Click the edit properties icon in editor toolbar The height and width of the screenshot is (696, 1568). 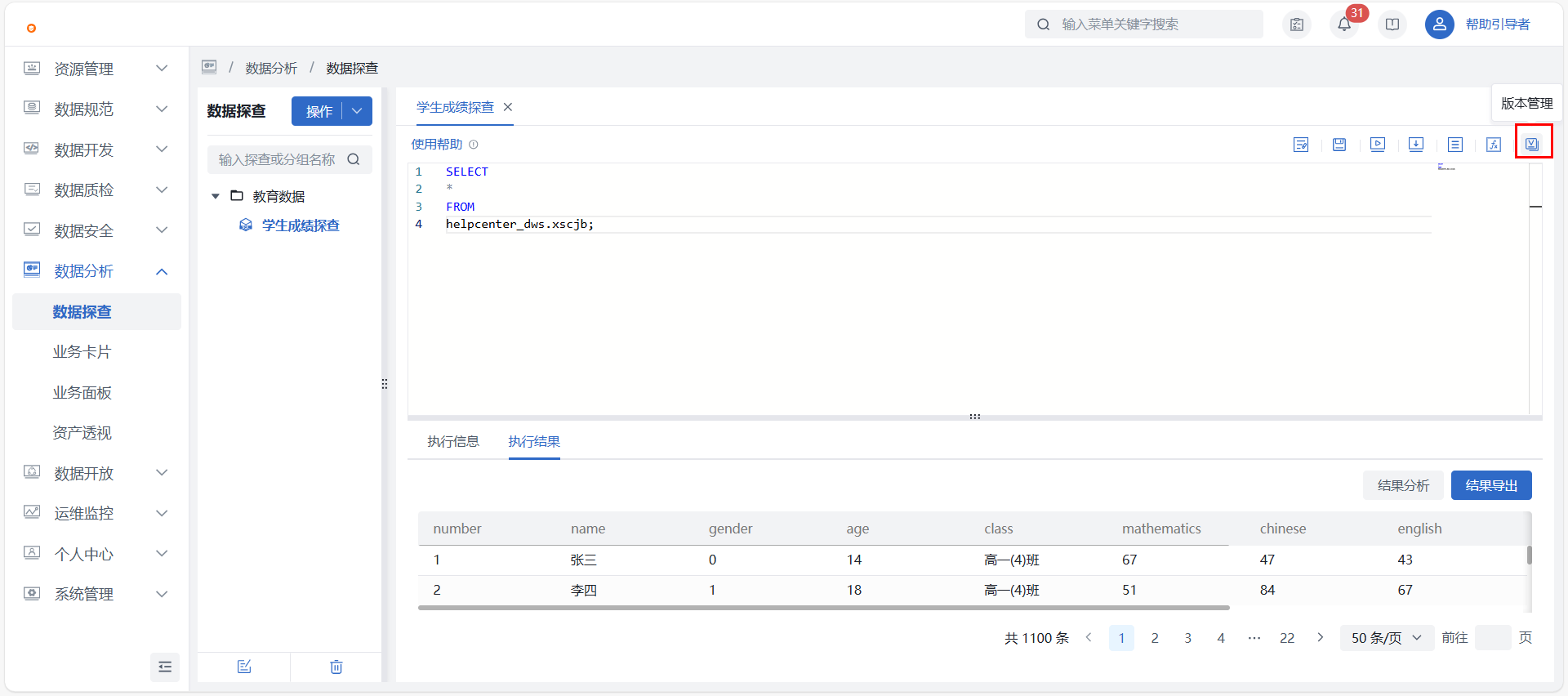pos(1301,145)
